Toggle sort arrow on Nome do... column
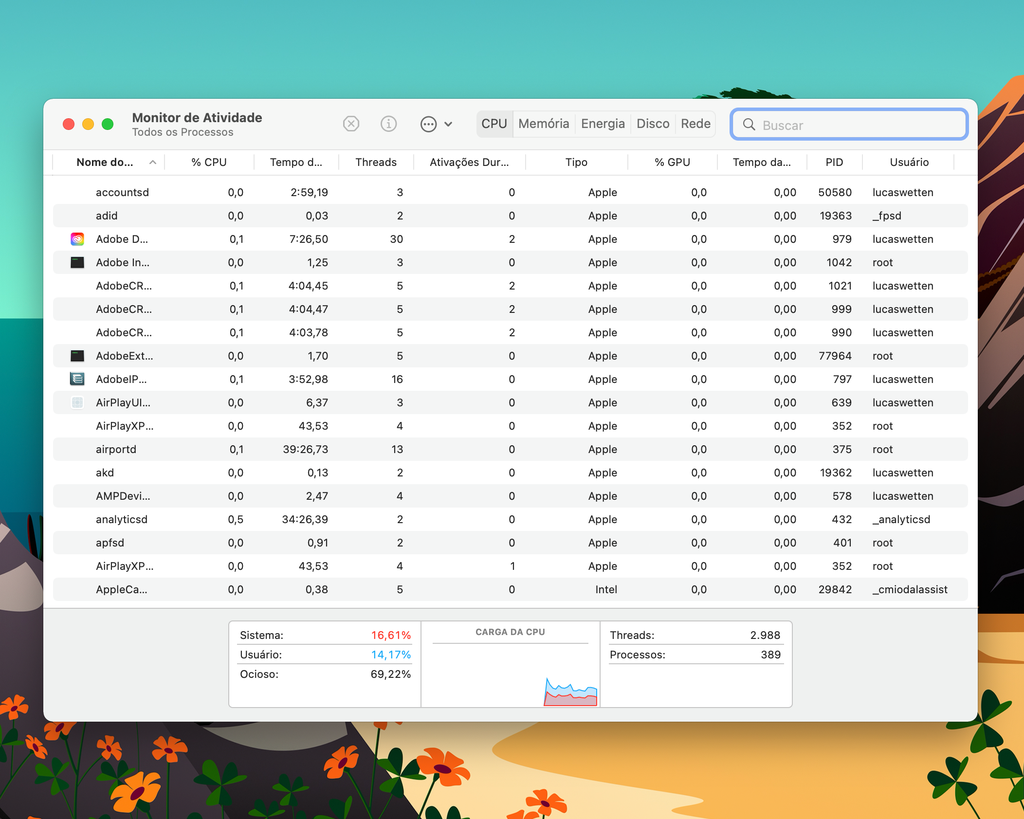1024x819 pixels. (x=153, y=162)
